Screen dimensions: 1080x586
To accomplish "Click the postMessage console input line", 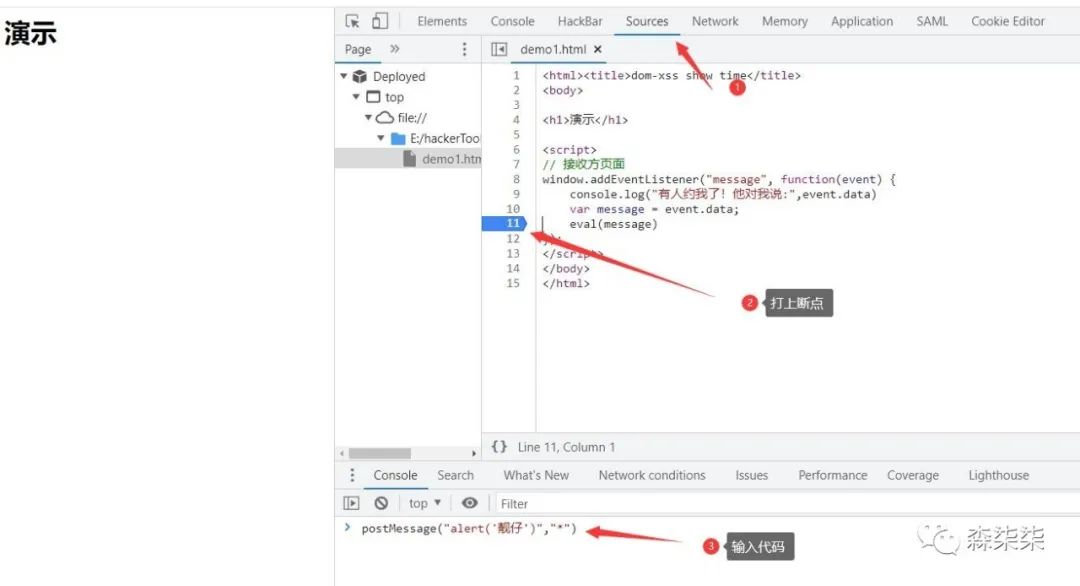I will [x=468, y=529].
